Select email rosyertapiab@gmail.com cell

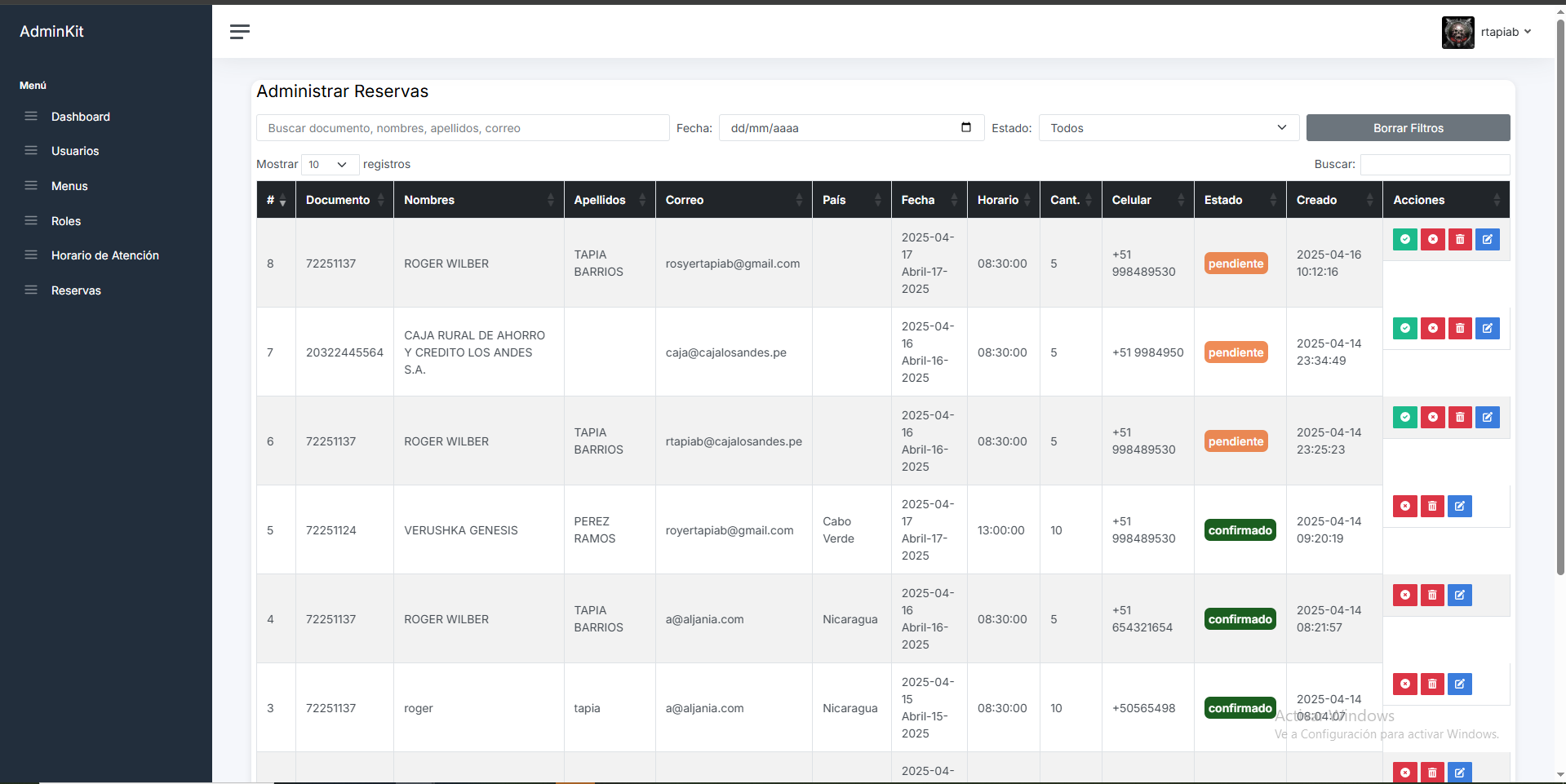[x=733, y=264]
